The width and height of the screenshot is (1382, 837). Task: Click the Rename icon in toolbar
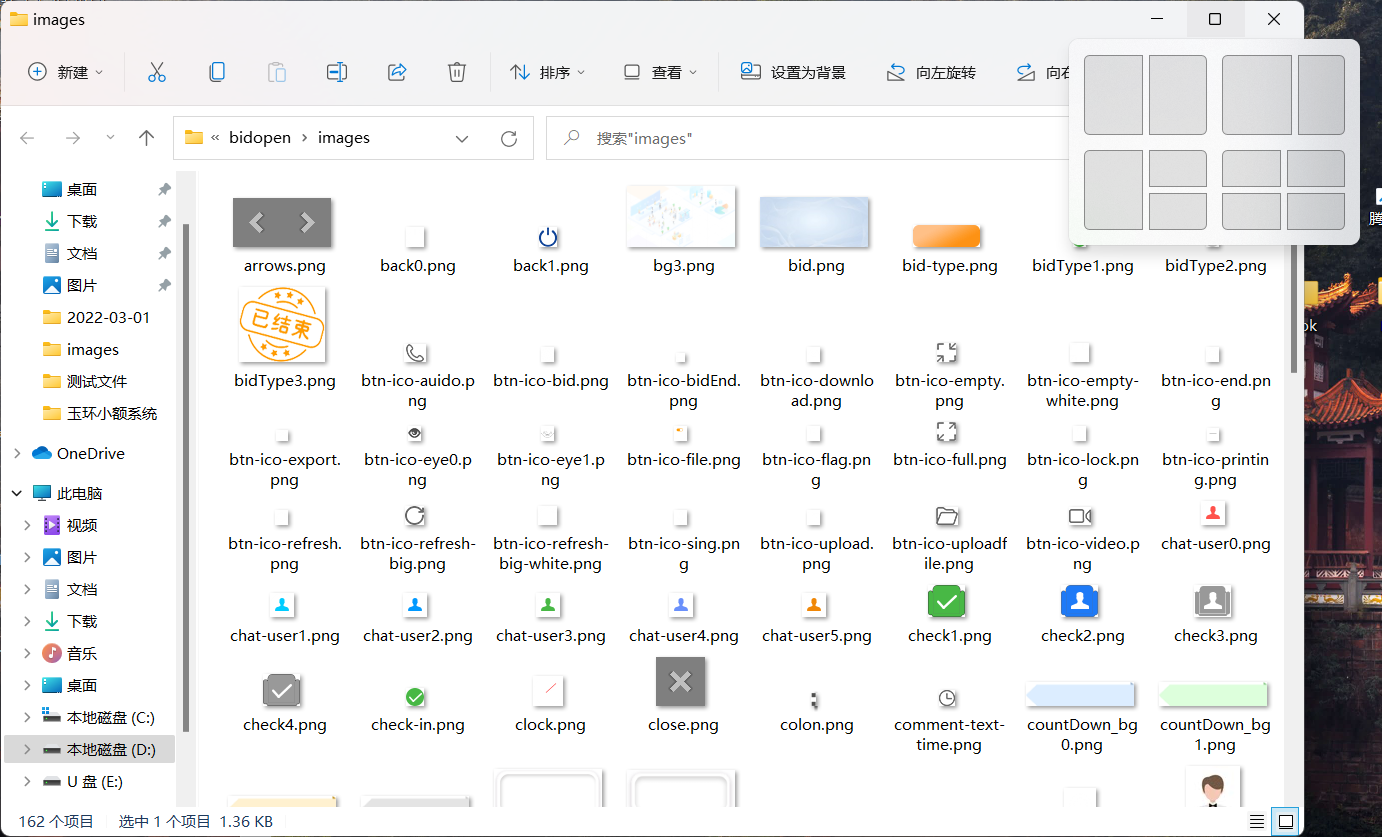(x=337, y=72)
